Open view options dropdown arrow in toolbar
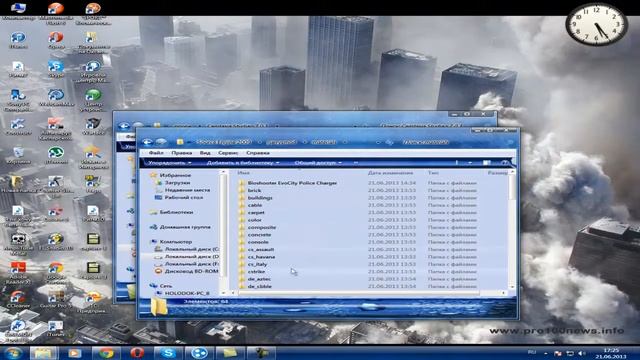The image size is (640, 360). [470, 163]
